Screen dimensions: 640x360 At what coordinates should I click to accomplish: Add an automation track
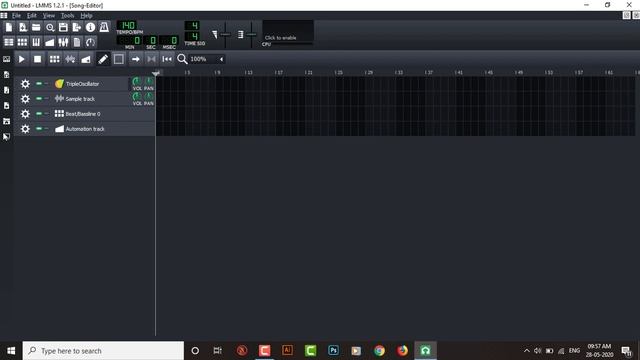point(86,59)
